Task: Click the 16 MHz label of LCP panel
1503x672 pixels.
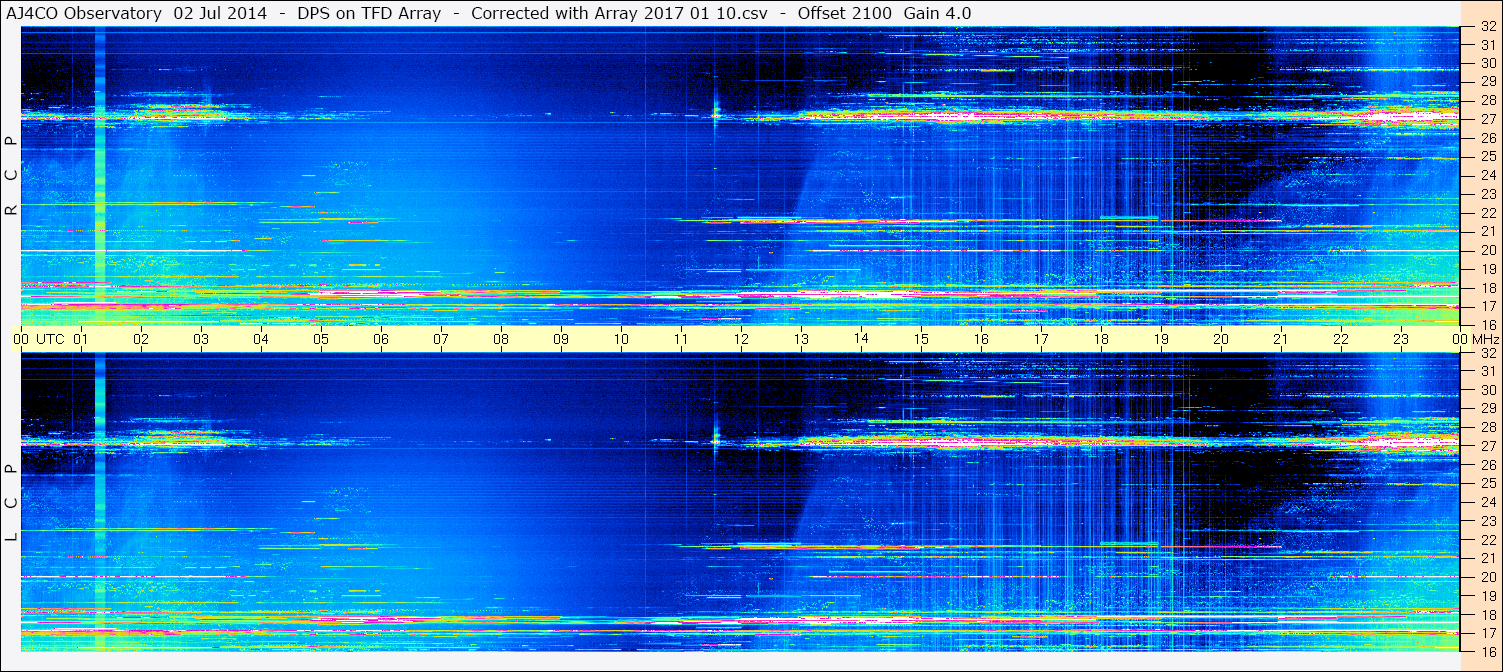Action: (x=1488, y=651)
